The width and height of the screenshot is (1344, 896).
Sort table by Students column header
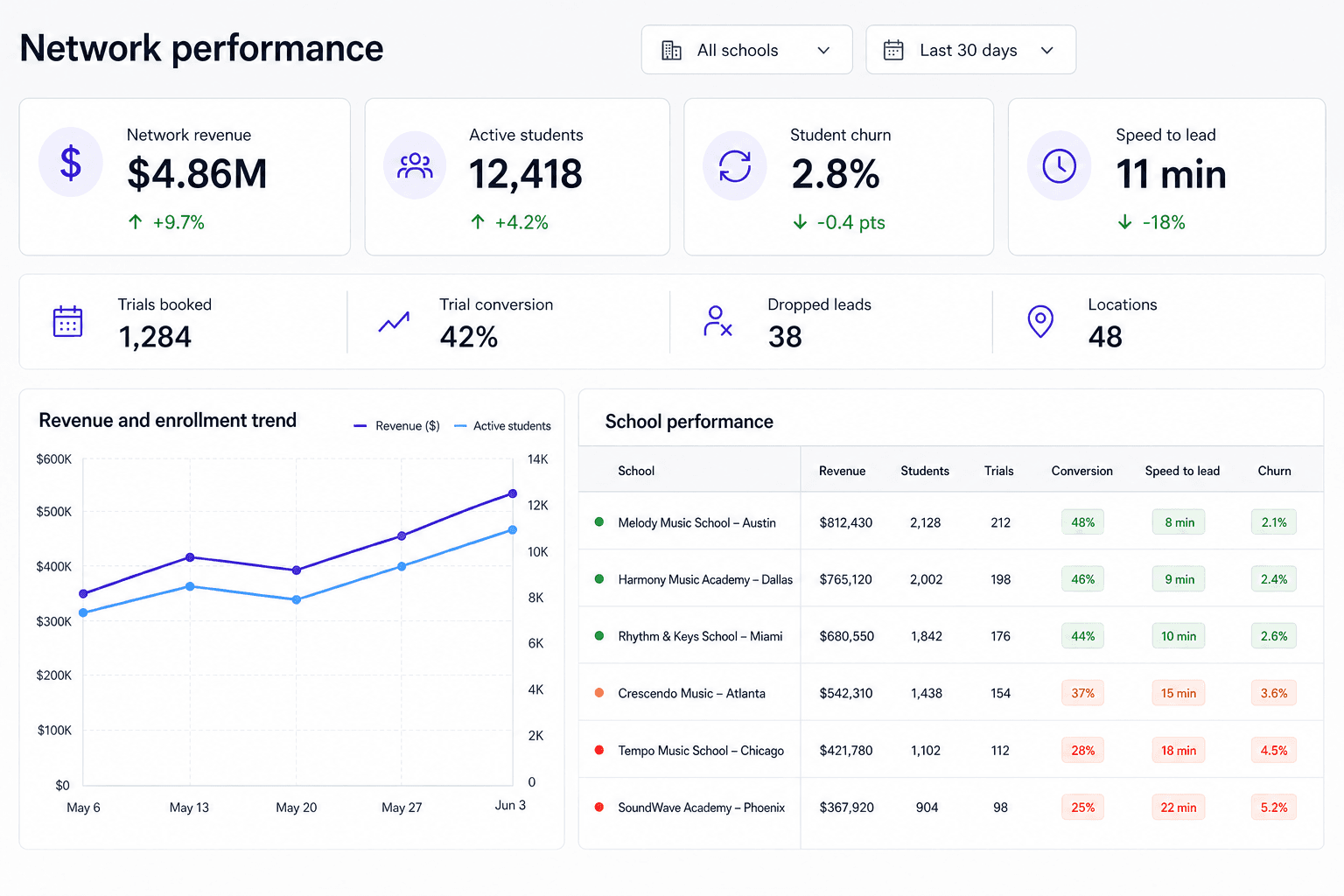pos(925,471)
